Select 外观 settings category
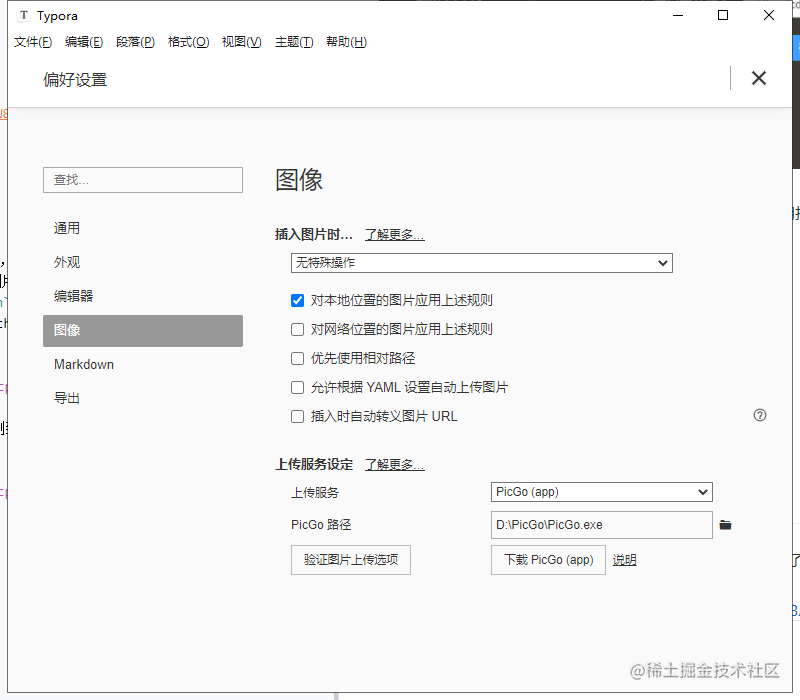 pyautogui.click(x=143, y=262)
